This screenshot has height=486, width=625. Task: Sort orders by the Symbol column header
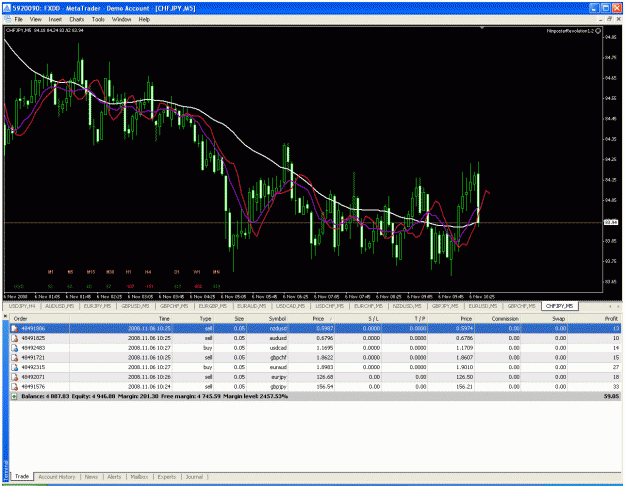[x=267, y=319]
